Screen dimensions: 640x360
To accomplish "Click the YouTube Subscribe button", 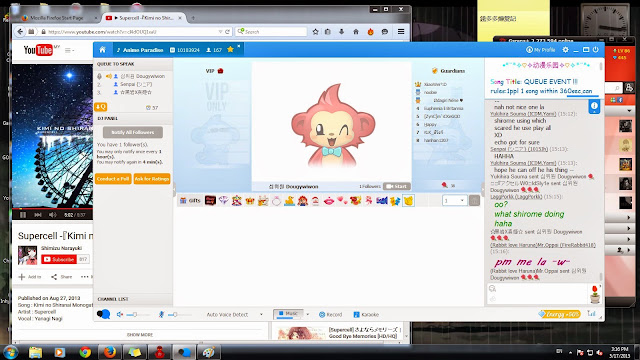I will click(59, 259).
